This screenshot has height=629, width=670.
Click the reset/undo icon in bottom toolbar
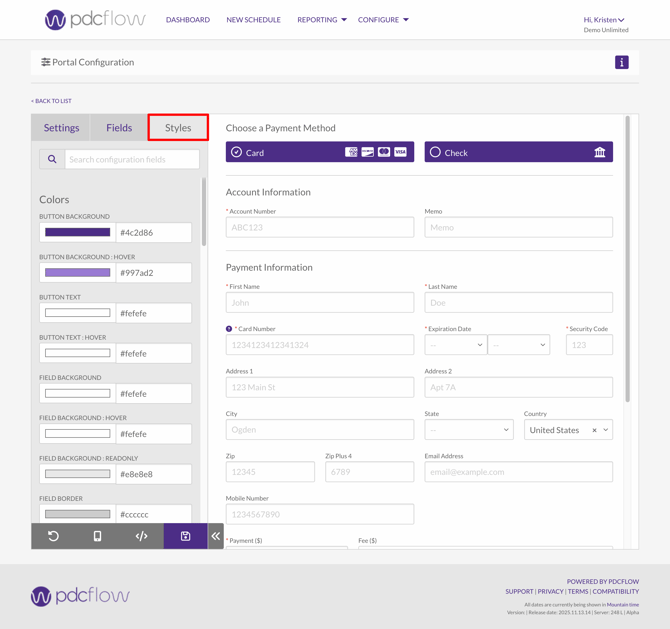[53, 536]
